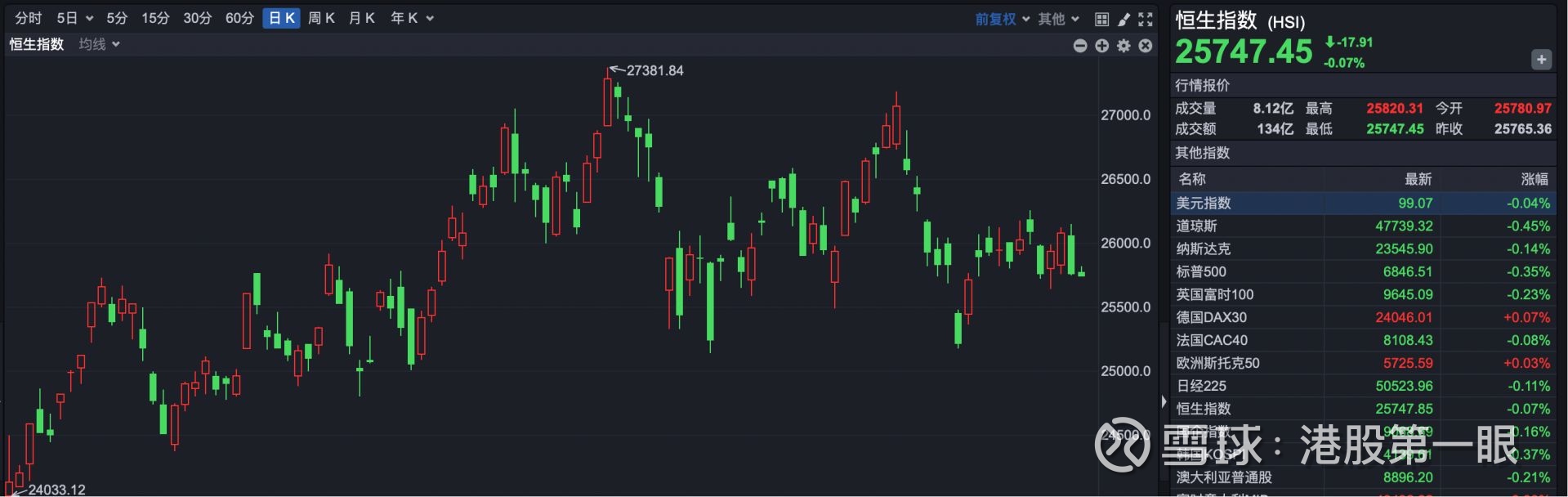Select the drawing brush tool
Image resolution: width=1568 pixels, height=497 pixels.
(1124, 19)
